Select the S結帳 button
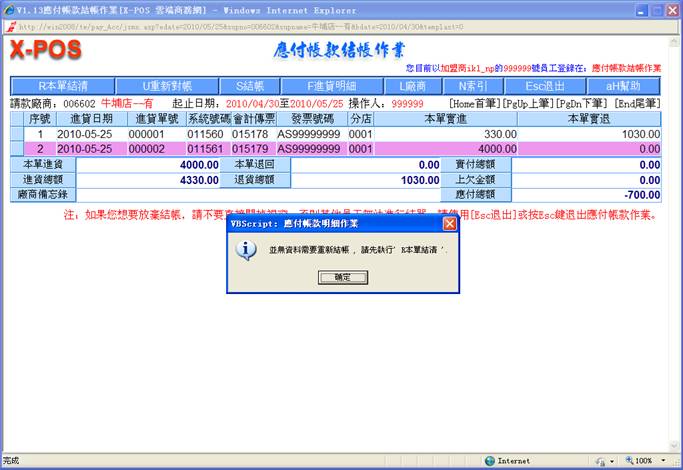Image resolution: width=683 pixels, height=470 pixels. [237, 86]
